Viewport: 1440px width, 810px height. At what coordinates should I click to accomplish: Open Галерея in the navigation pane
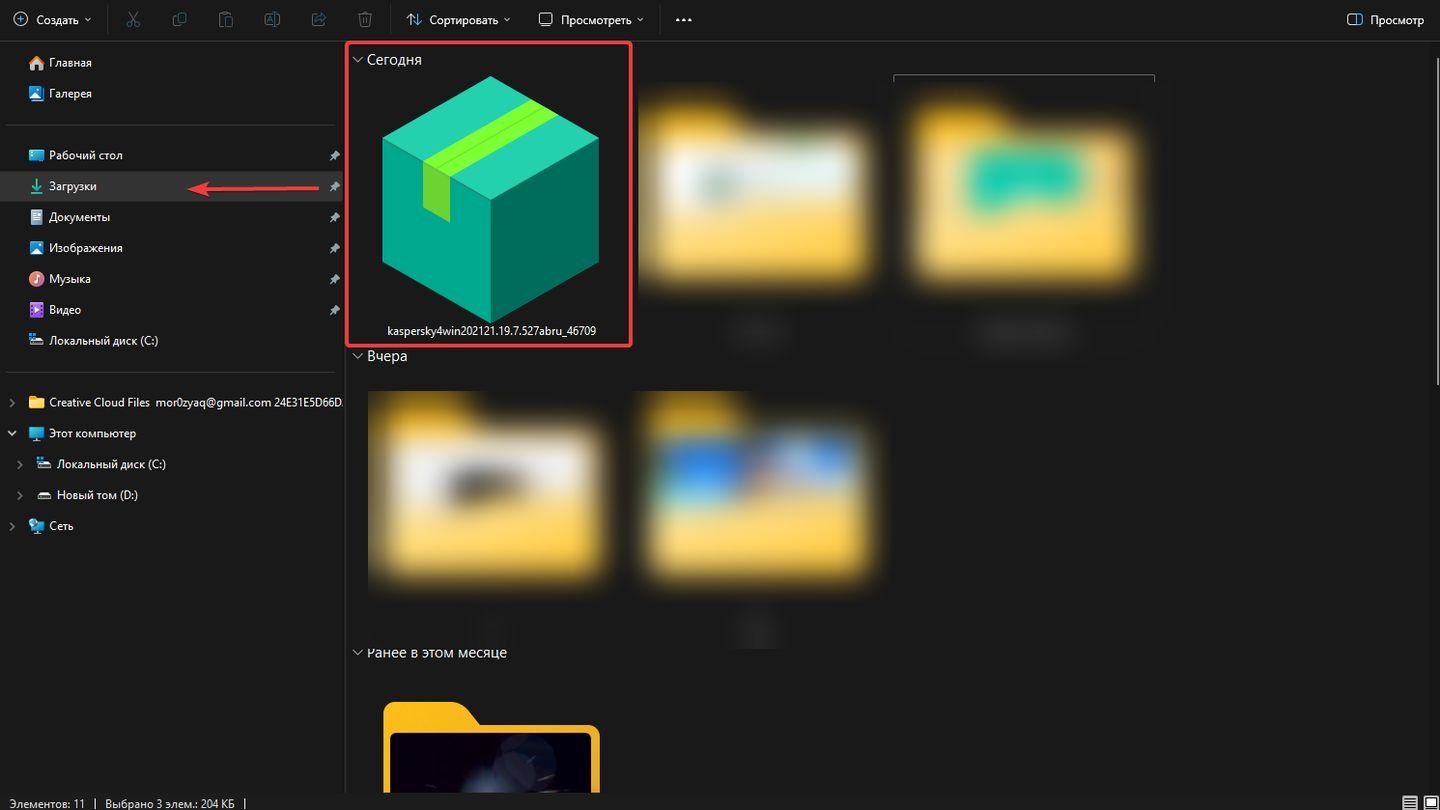click(x=70, y=94)
